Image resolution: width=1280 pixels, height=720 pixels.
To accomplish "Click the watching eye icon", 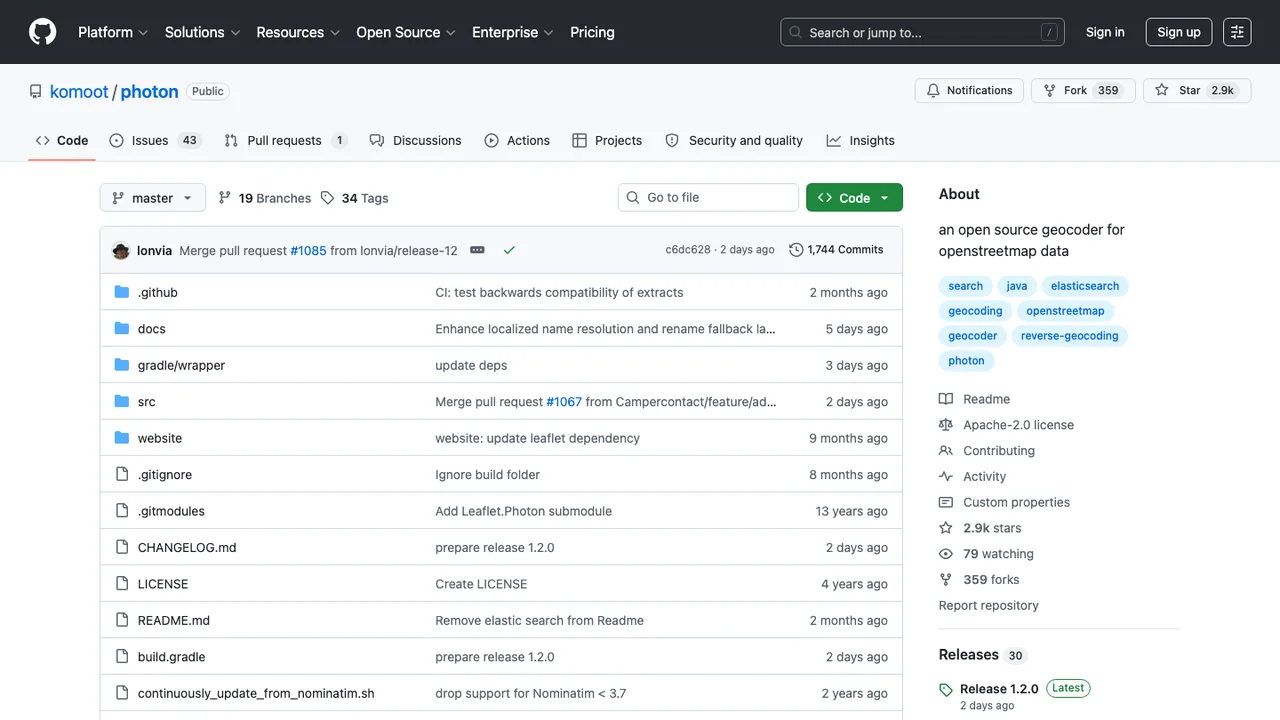I will point(946,554).
